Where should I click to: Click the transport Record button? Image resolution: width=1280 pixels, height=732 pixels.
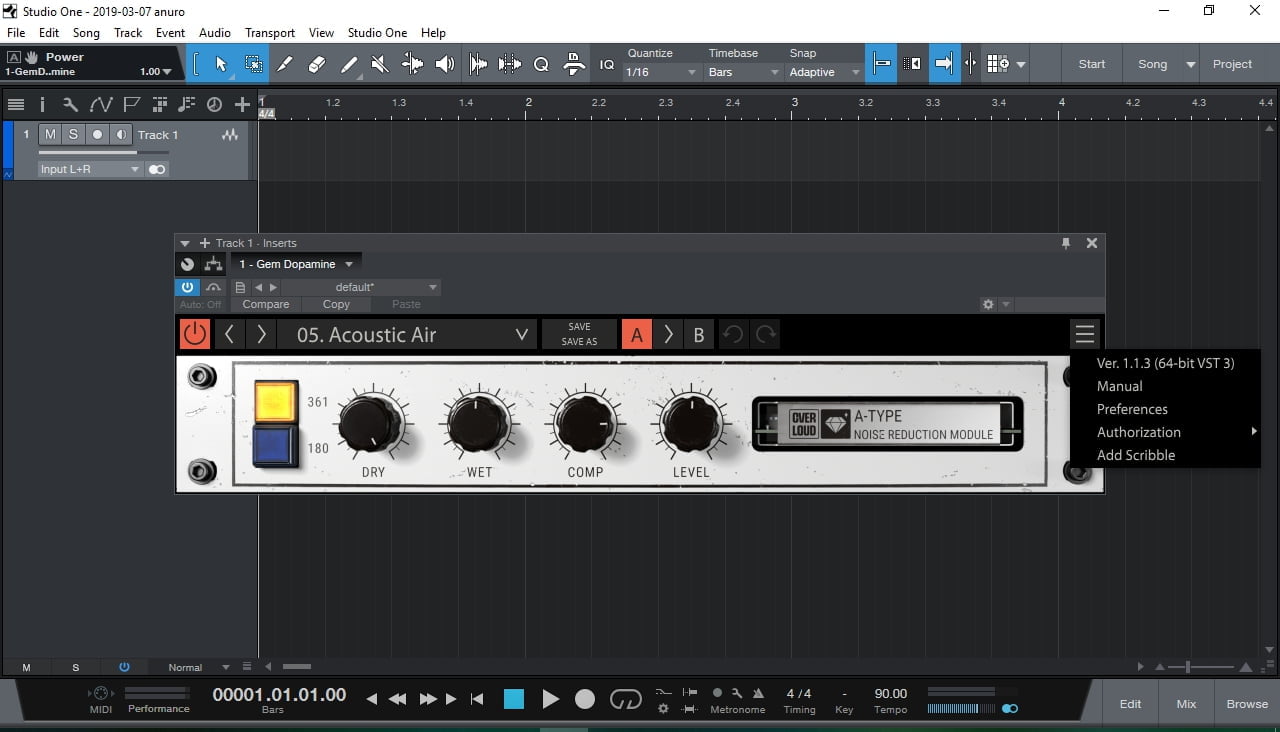point(585,699)
